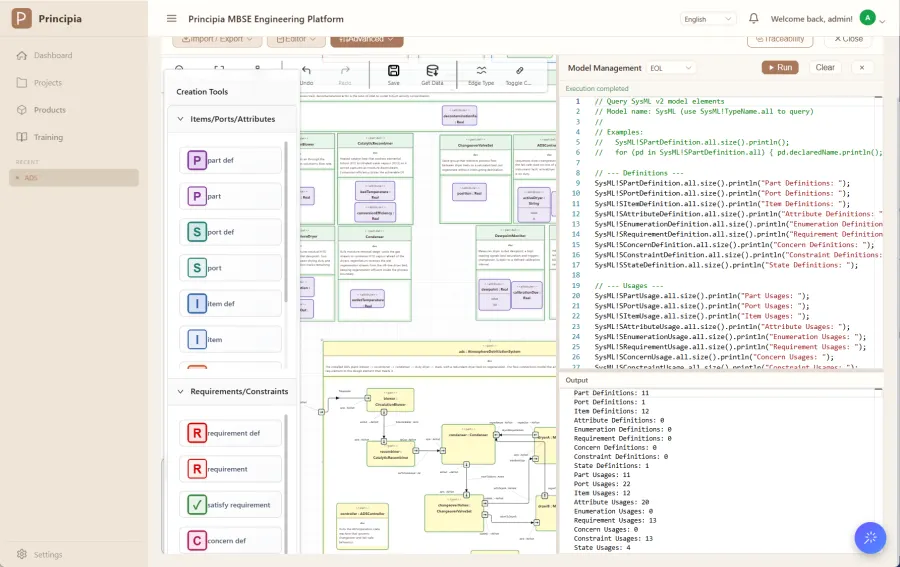This screenshot has height=567, width=900.
Task: Open the recent ADS project entry
Action: coord(73,178)
